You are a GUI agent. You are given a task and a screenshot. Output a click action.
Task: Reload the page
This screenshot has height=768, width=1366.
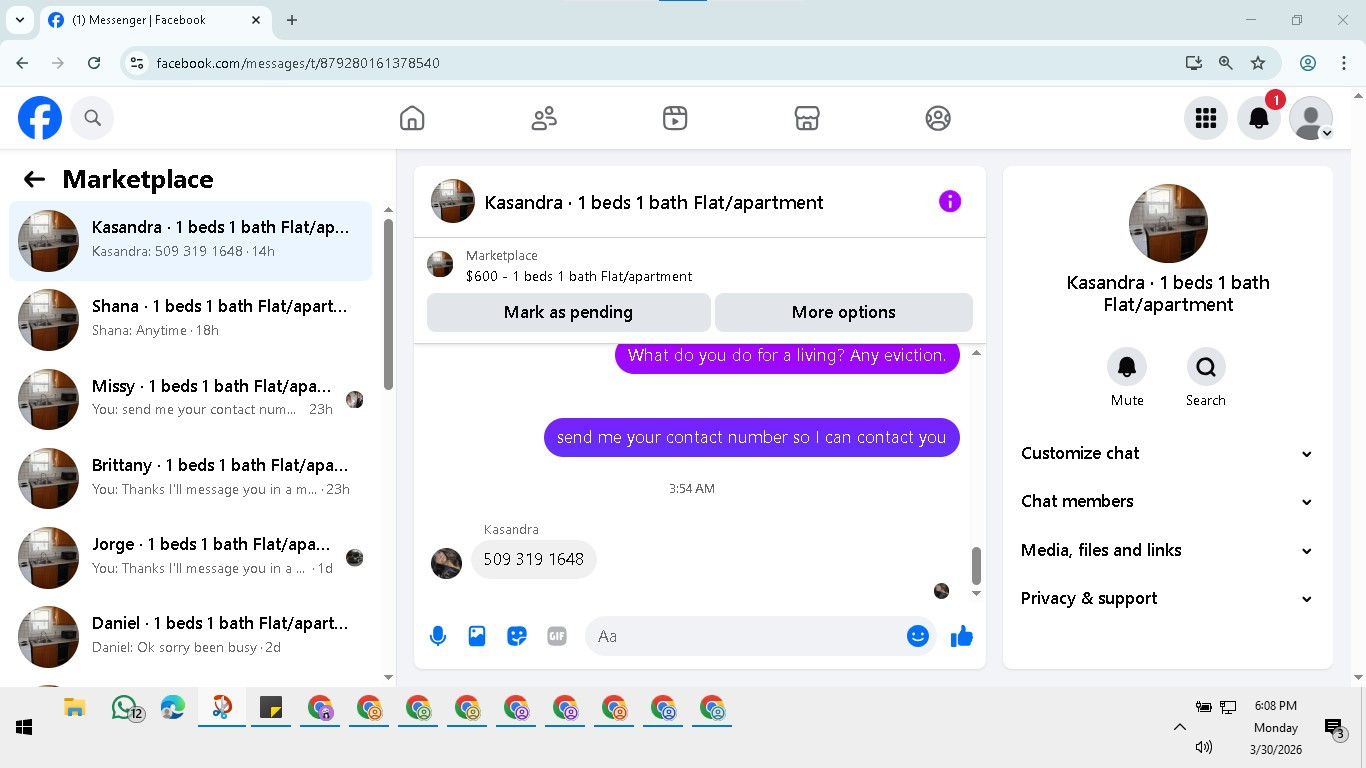(x=94, y=63)
